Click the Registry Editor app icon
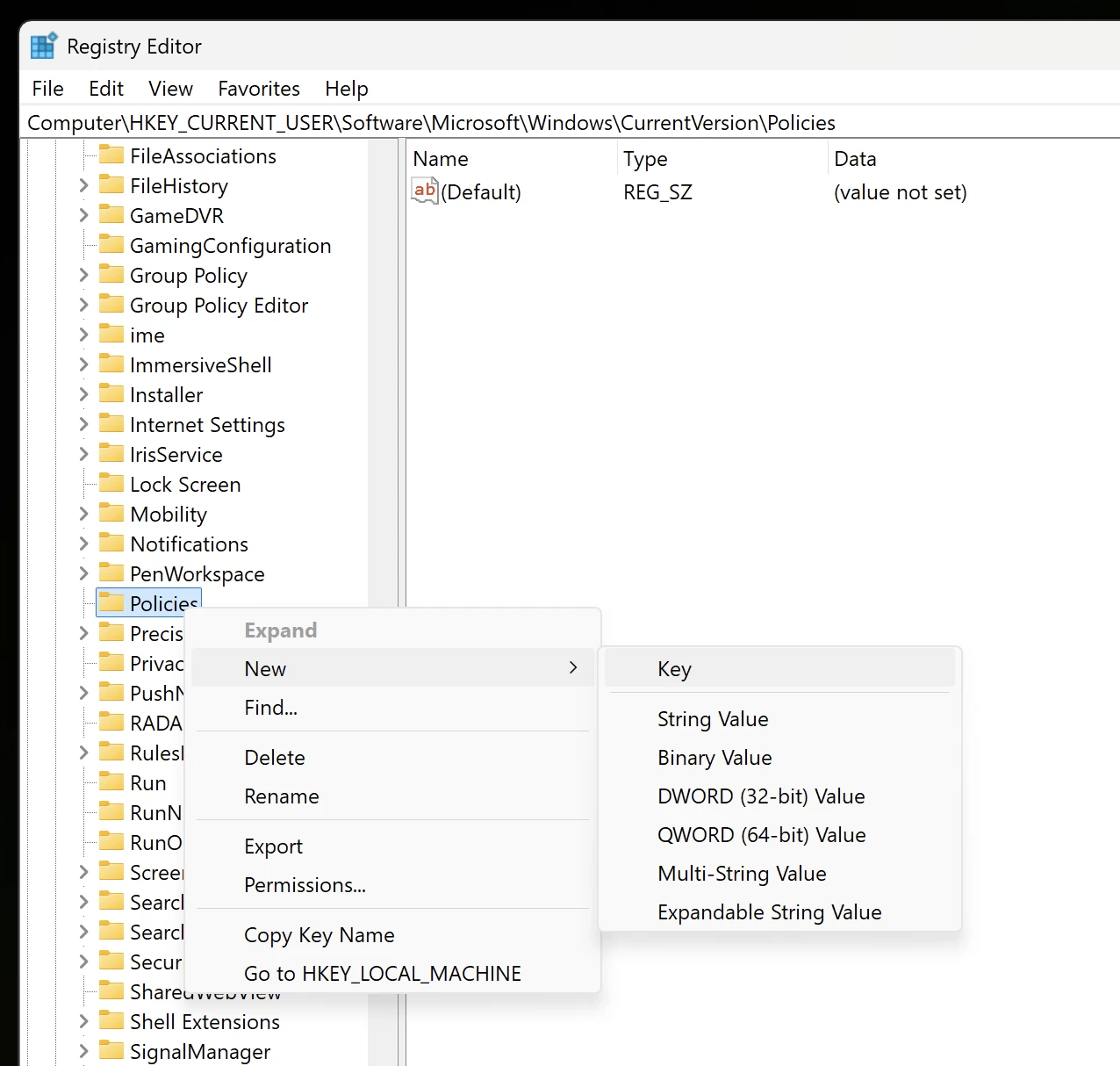 pyautogui.click(x=43, y=47)
